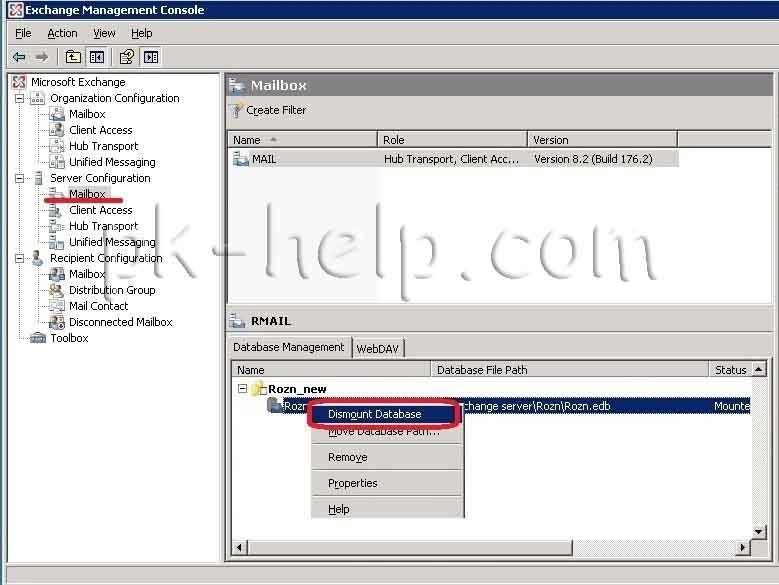The image size is (779, 585).
Task: Click the MAIL server row icon
Action: [x=241, y=159]
